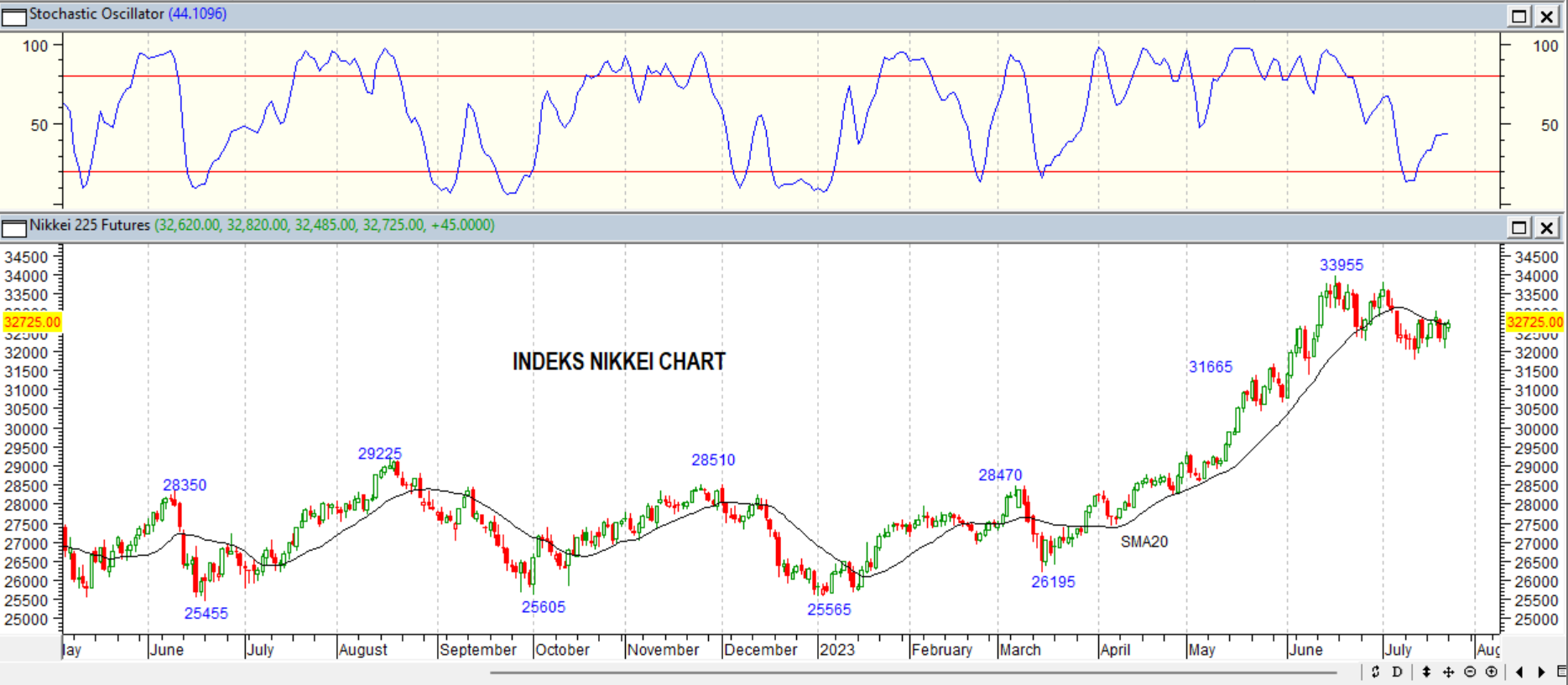Click the 28350 high label

coord(185,485)
